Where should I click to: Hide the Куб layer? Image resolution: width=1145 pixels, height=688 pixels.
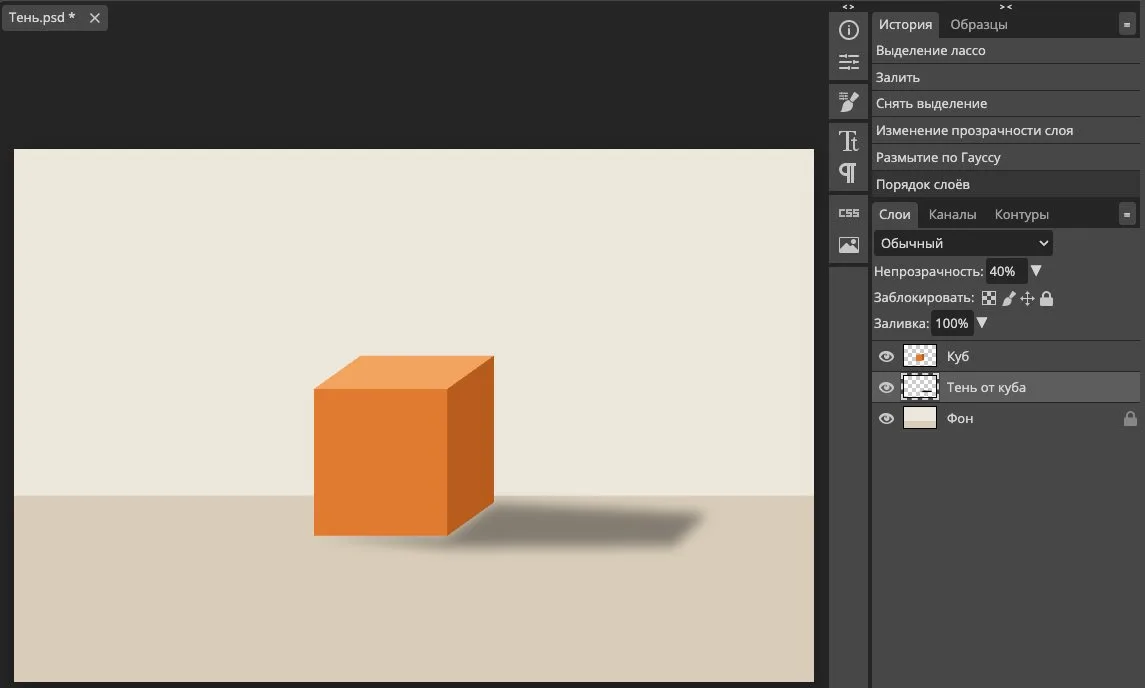(x=886, y=356)
